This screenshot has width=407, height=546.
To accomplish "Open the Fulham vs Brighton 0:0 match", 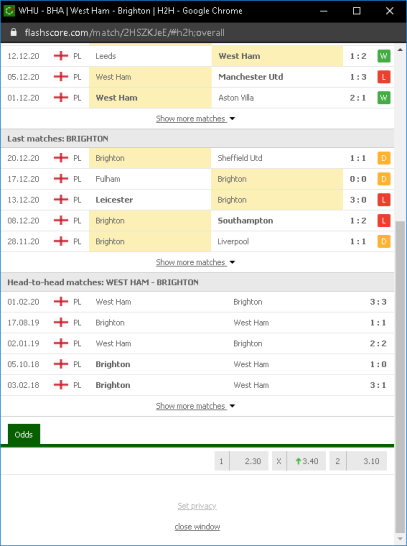I will pyautogui.click(x=197, y=179).
